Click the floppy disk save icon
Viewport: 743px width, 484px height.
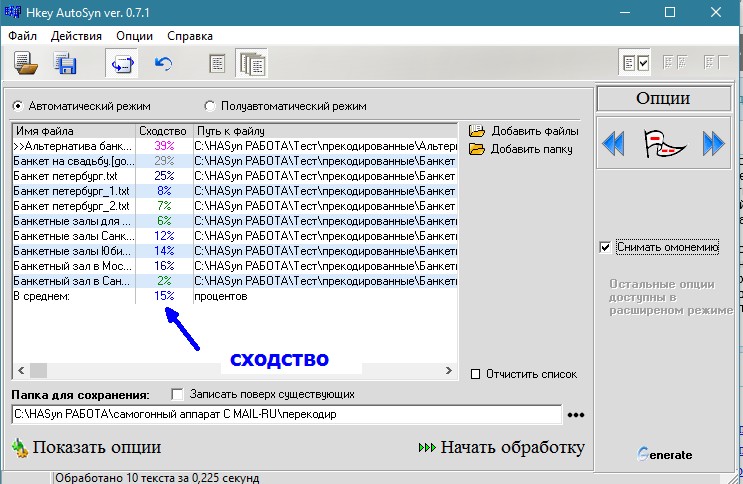[65, 64]
